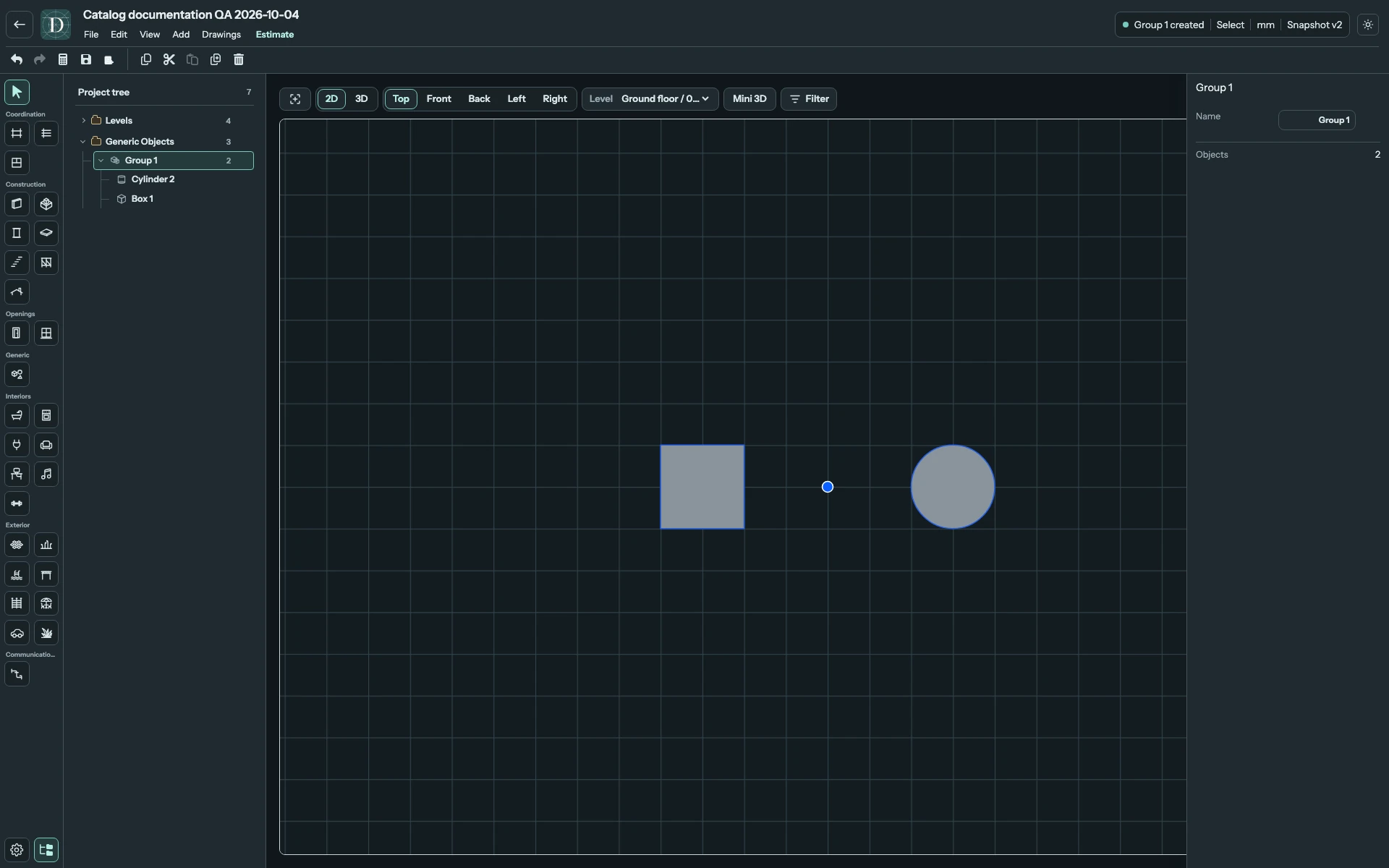1389x868 pixels.
Task: Select the plant vegetation tool
Action: tap(46, 633)
